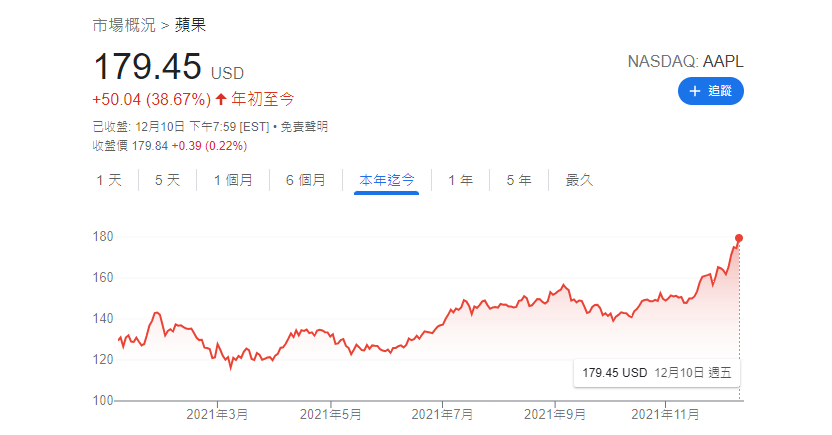Click the 180 y-axis label
The image size is (832, 435).
tap(103, 237)
